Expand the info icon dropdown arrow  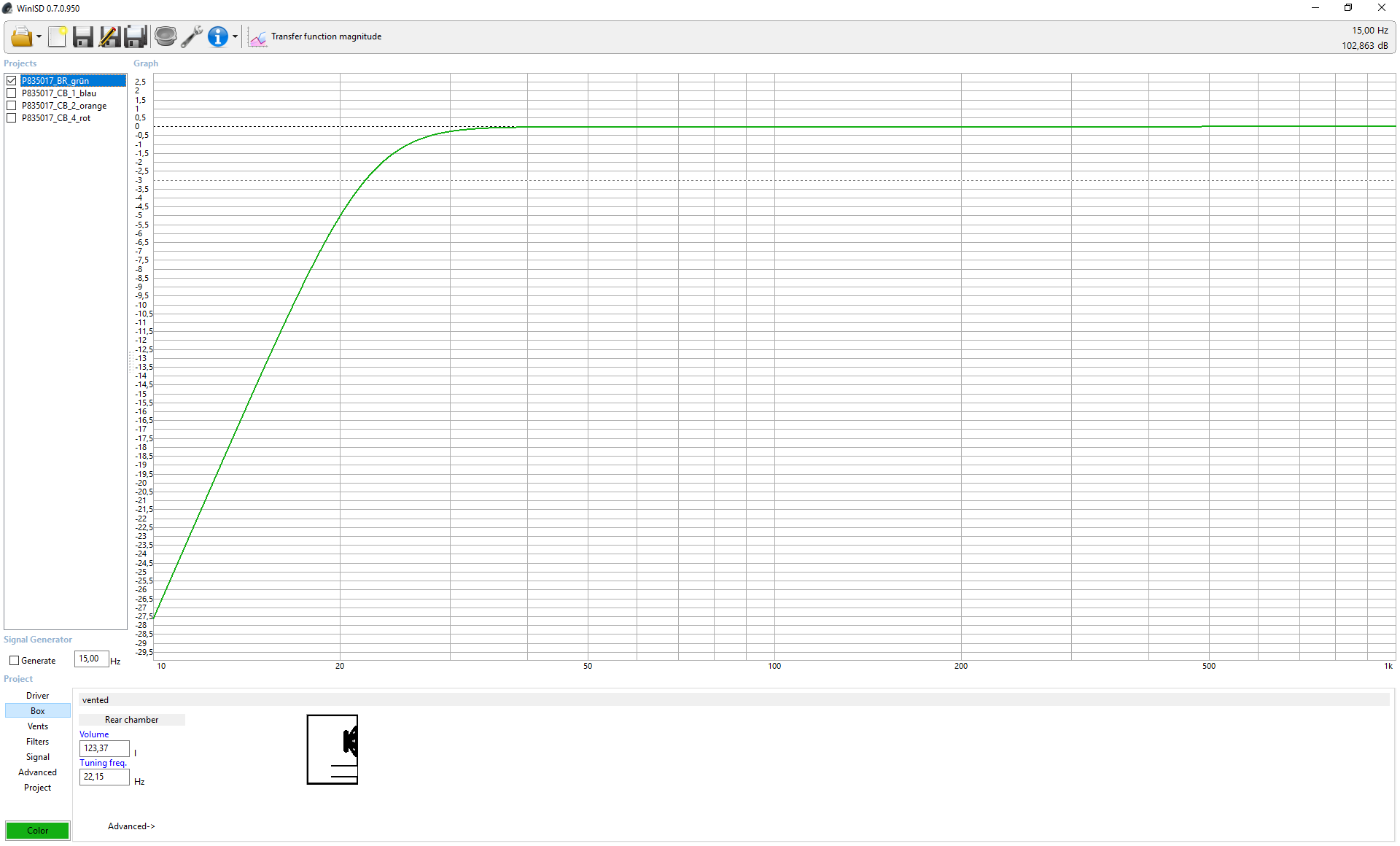coord(235,37)
